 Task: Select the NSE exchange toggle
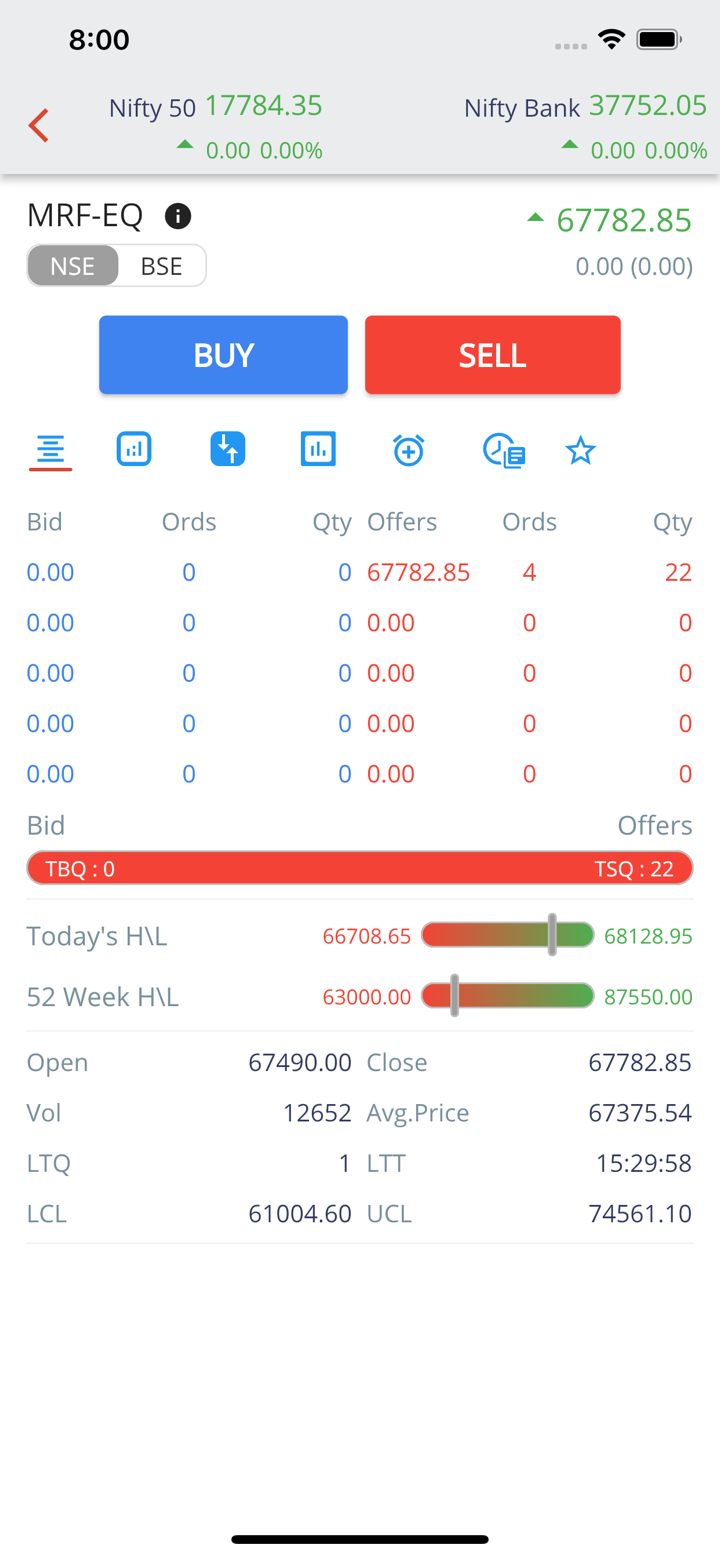tap(73, 266)
